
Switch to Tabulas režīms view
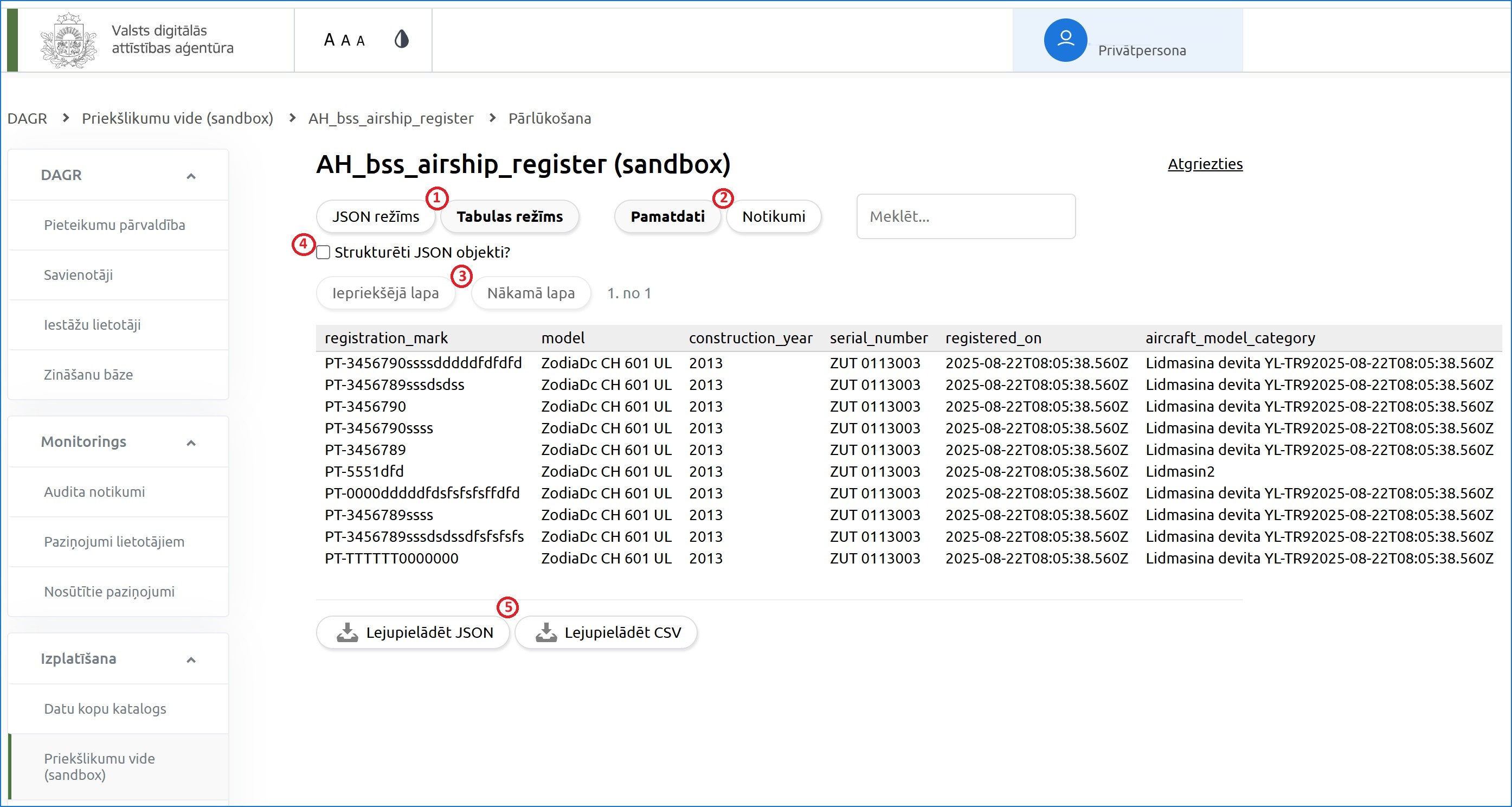coord(510,217)
